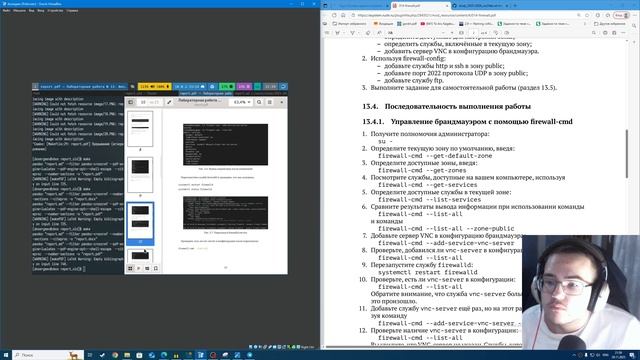
Task: Click the yellow volume module in status bar
Action: pos(154,87)
